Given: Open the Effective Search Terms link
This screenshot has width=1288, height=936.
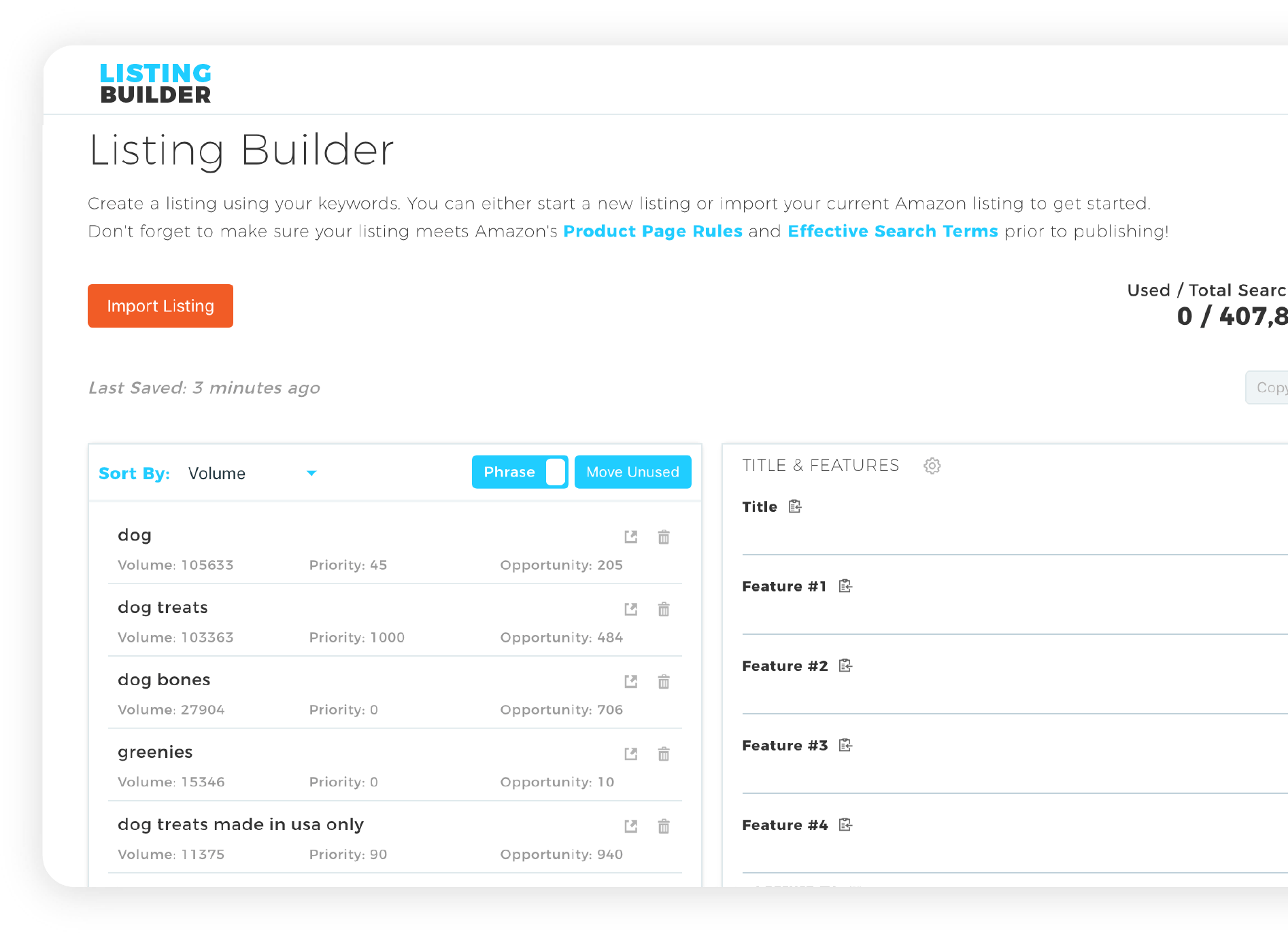Looking at the screenshot, I should point(892,231).
